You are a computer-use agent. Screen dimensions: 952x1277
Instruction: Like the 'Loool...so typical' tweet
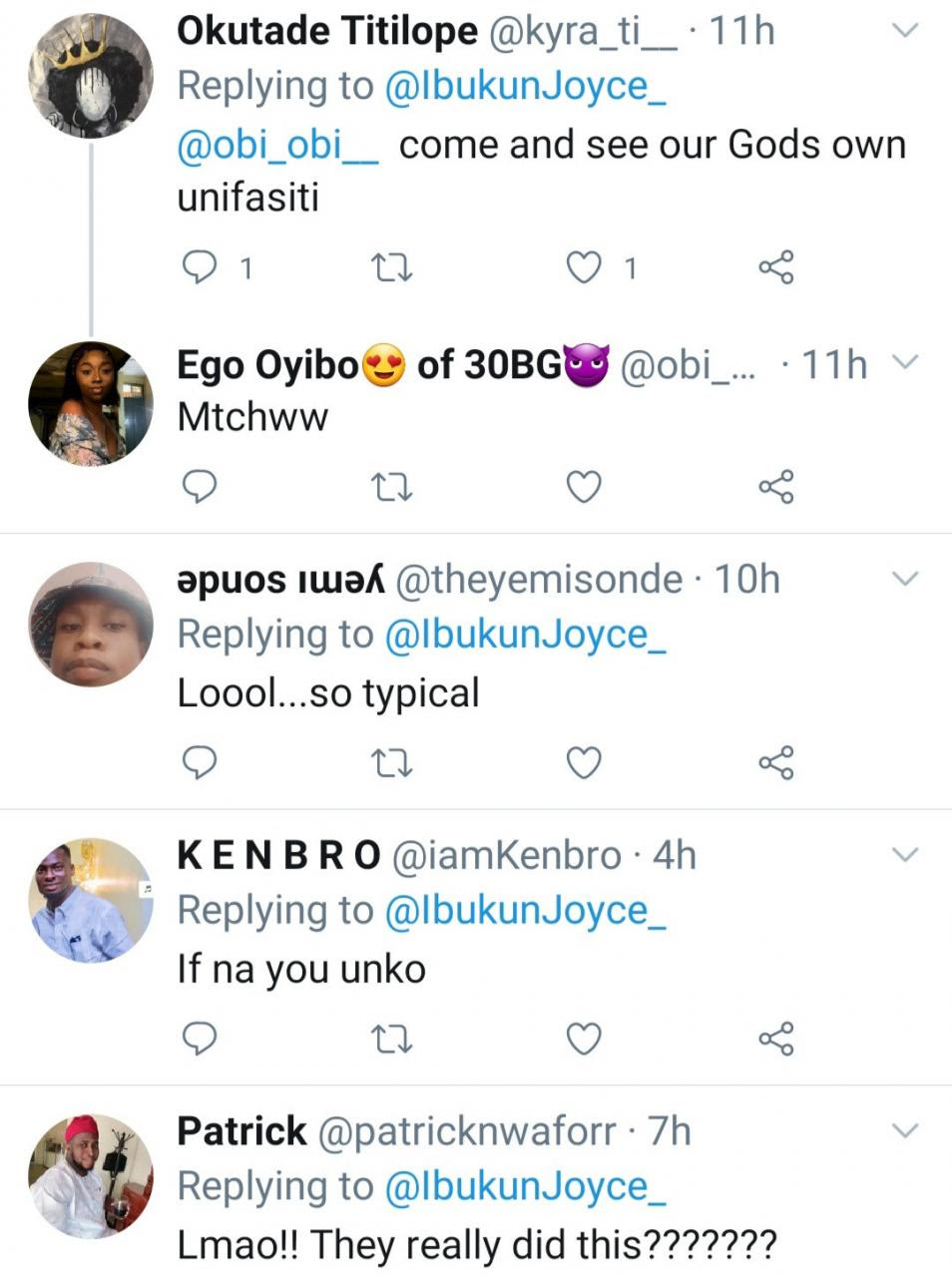pyautogui.click(x=584, y=762)
